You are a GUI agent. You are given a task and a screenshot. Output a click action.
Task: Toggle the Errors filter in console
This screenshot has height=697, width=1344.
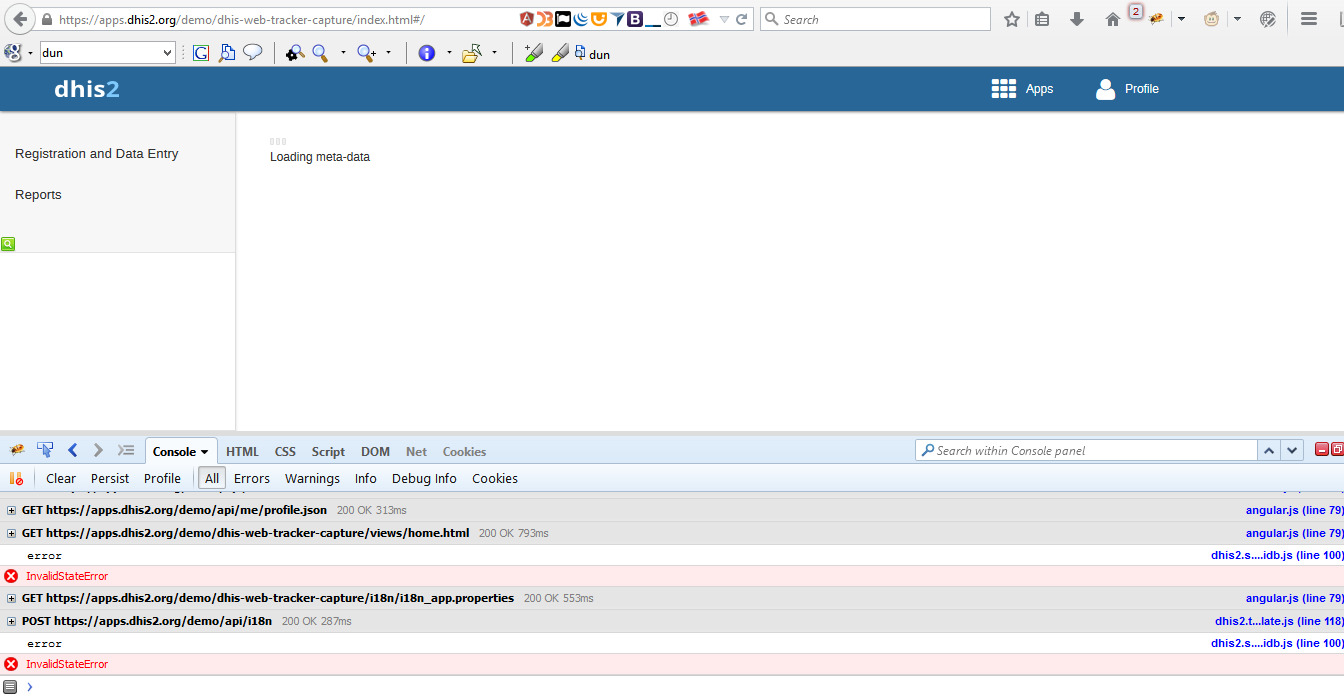tap(252, 479)
